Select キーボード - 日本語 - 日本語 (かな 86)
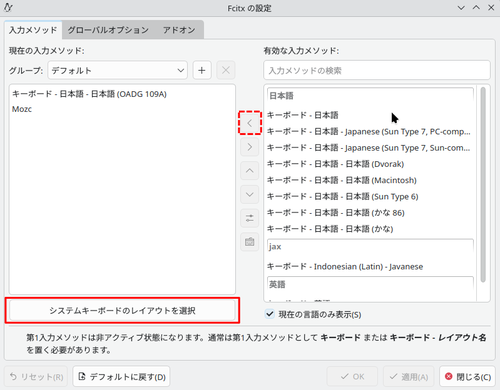The width and height of the screenshot is (500, 390). click(x=370, y=213)
